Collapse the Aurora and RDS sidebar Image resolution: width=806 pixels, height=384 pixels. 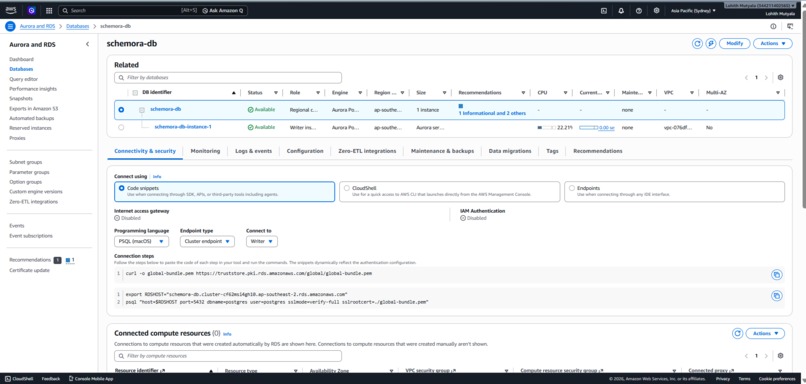[x=87, y=44]
